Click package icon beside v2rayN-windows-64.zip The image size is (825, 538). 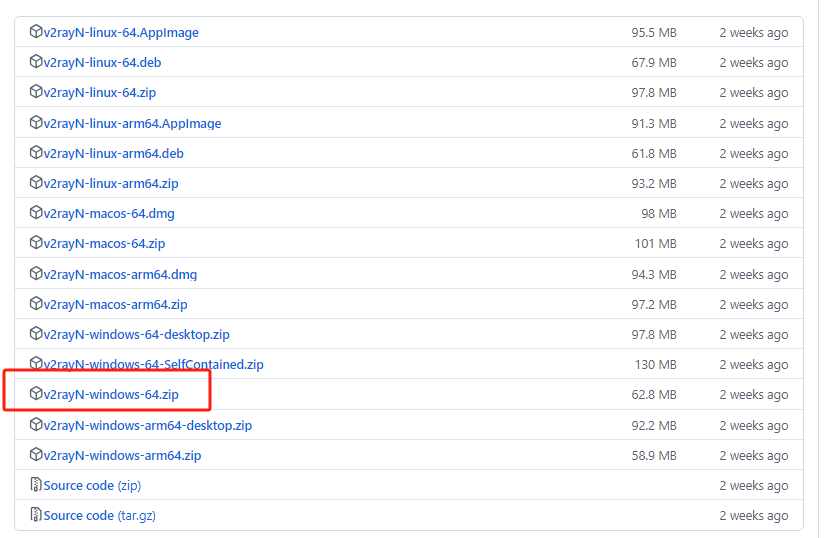click(36, 393)
